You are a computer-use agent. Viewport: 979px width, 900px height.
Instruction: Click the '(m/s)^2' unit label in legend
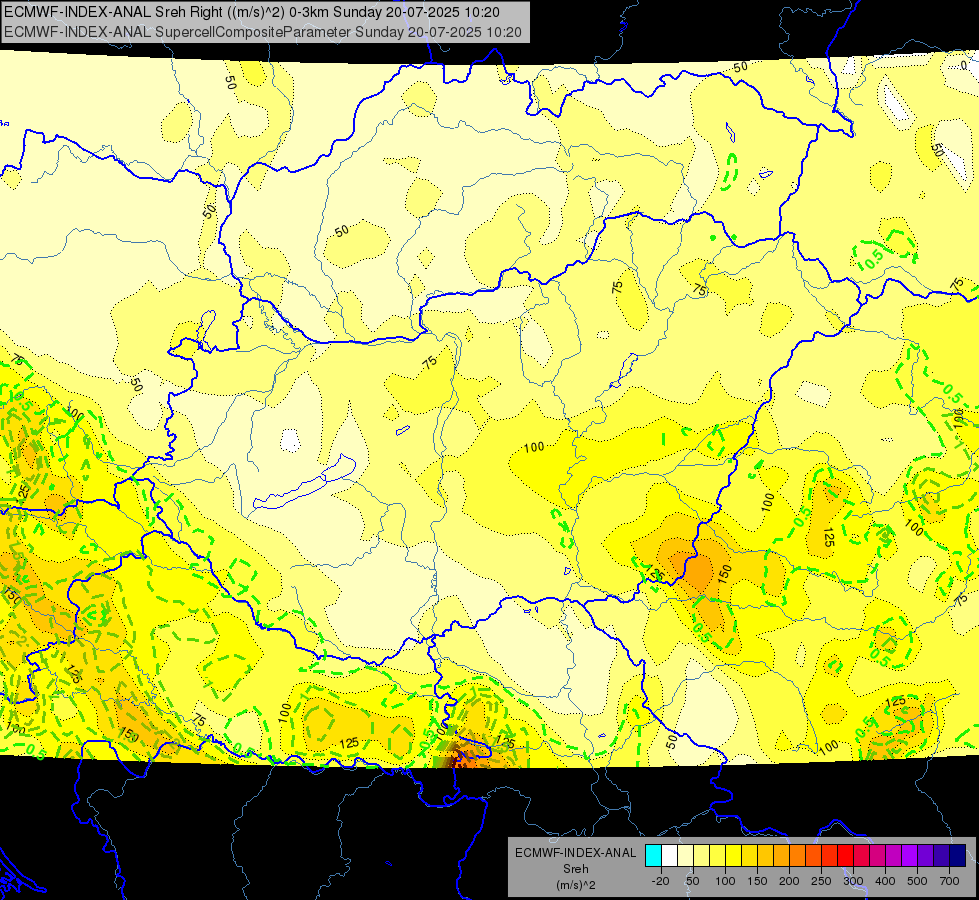pos(575,885)
